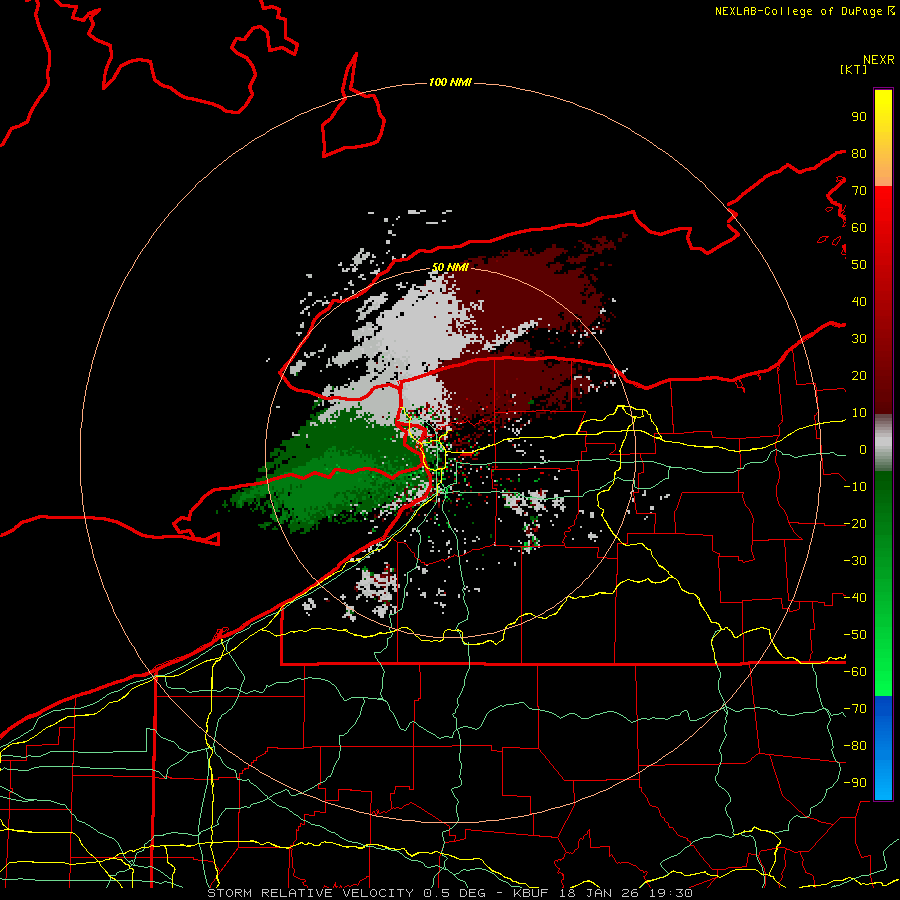Click the -70 value on the velocity scale
Viewport: 900px width, 900px height.
855,709
